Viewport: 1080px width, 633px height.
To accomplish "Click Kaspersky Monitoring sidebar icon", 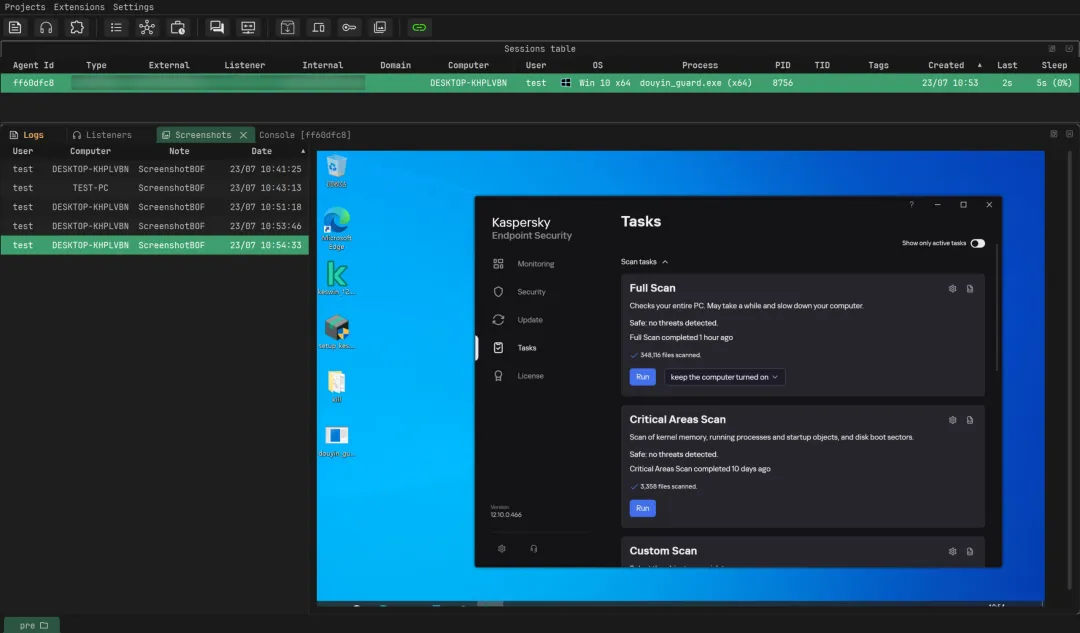I will 498,264.
